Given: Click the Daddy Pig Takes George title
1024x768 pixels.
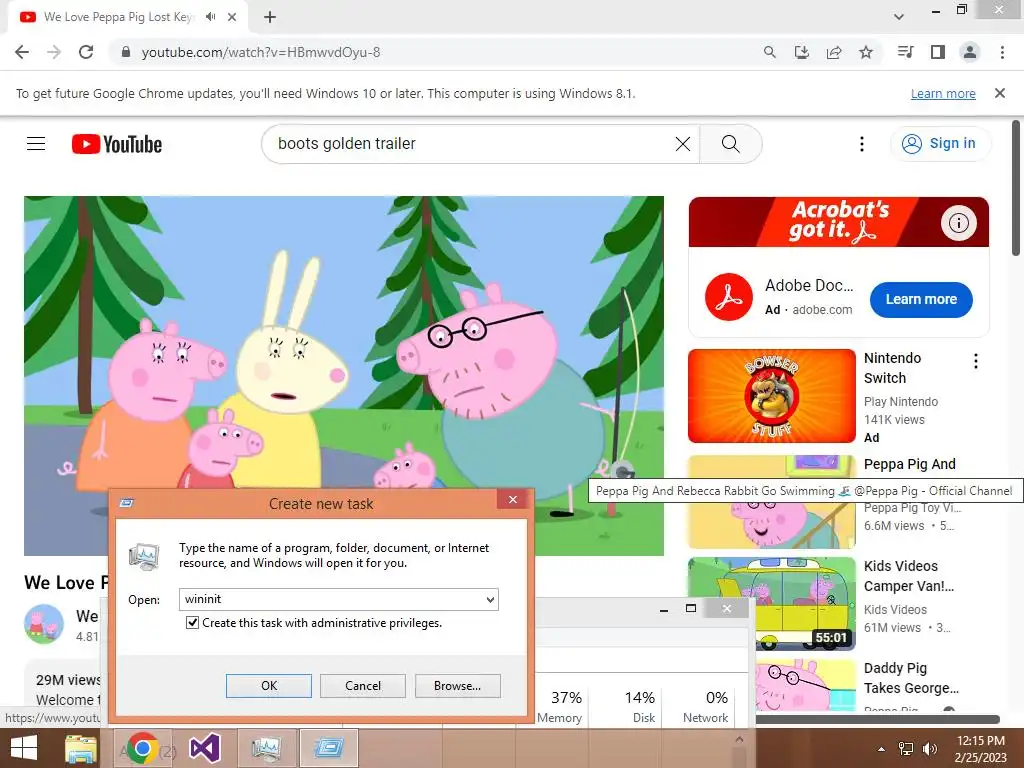Looking at the screenshot, I should coord(912,678).
